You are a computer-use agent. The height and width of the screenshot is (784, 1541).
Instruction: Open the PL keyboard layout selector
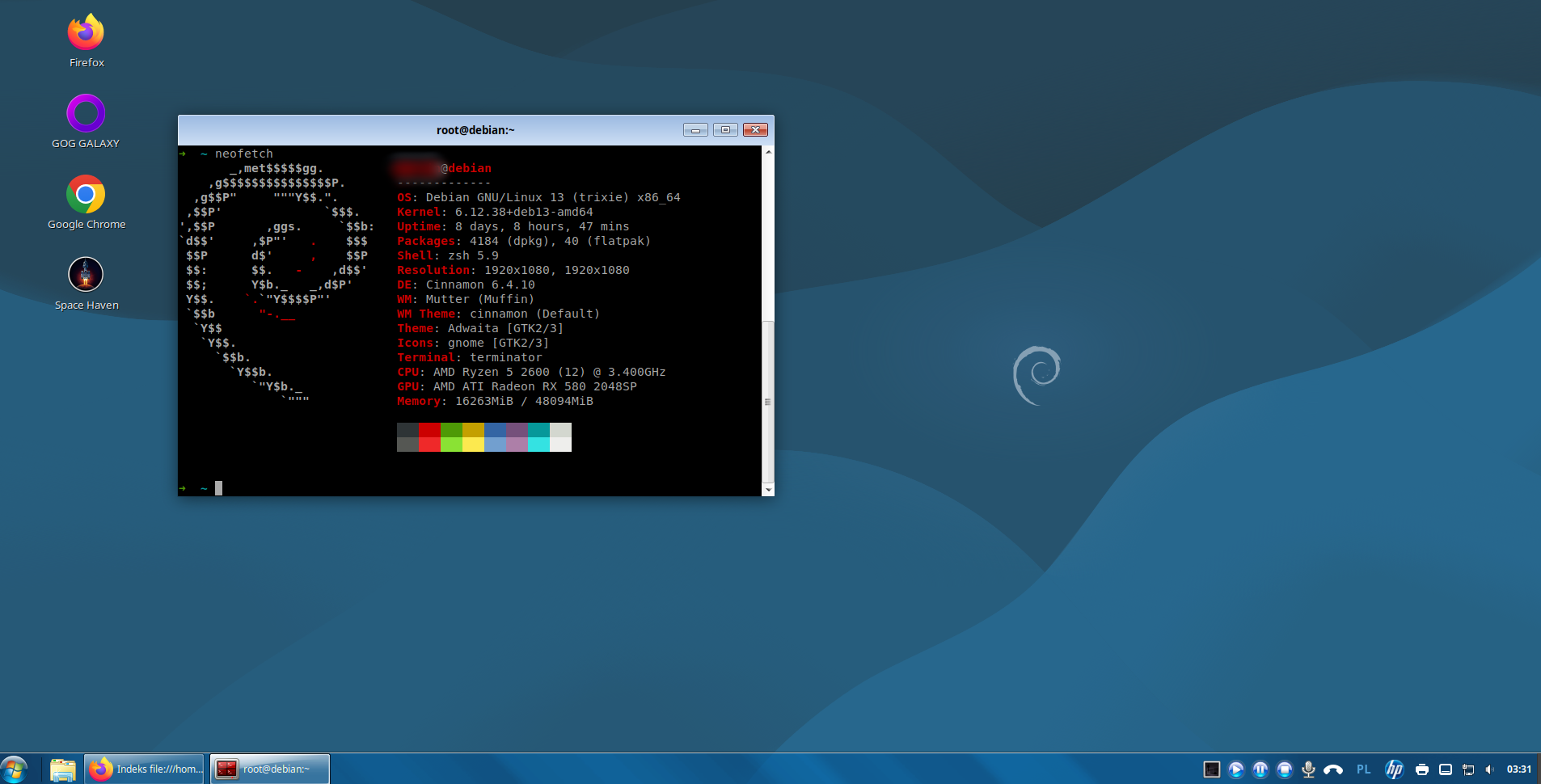tap(1364, 769)
